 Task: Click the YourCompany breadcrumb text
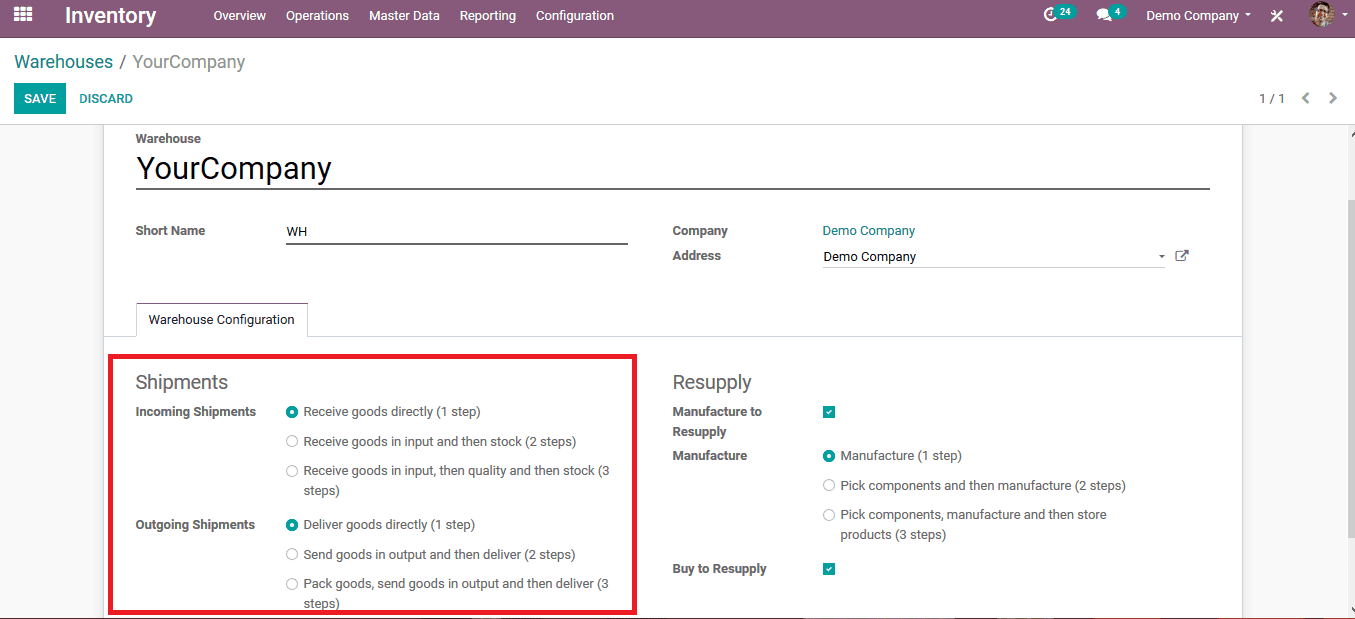[x=189, y=62]
